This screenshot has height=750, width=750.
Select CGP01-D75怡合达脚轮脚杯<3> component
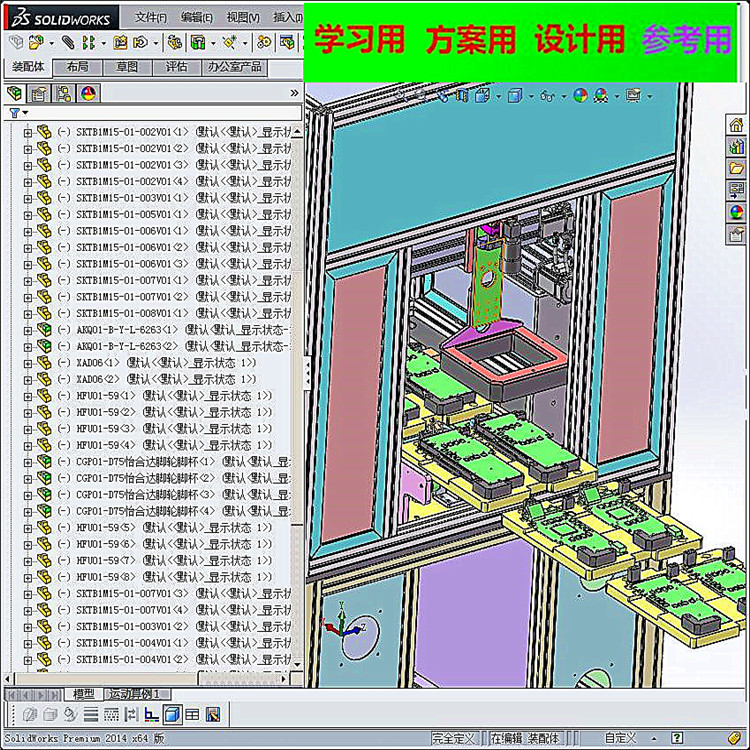pos(145,495)
